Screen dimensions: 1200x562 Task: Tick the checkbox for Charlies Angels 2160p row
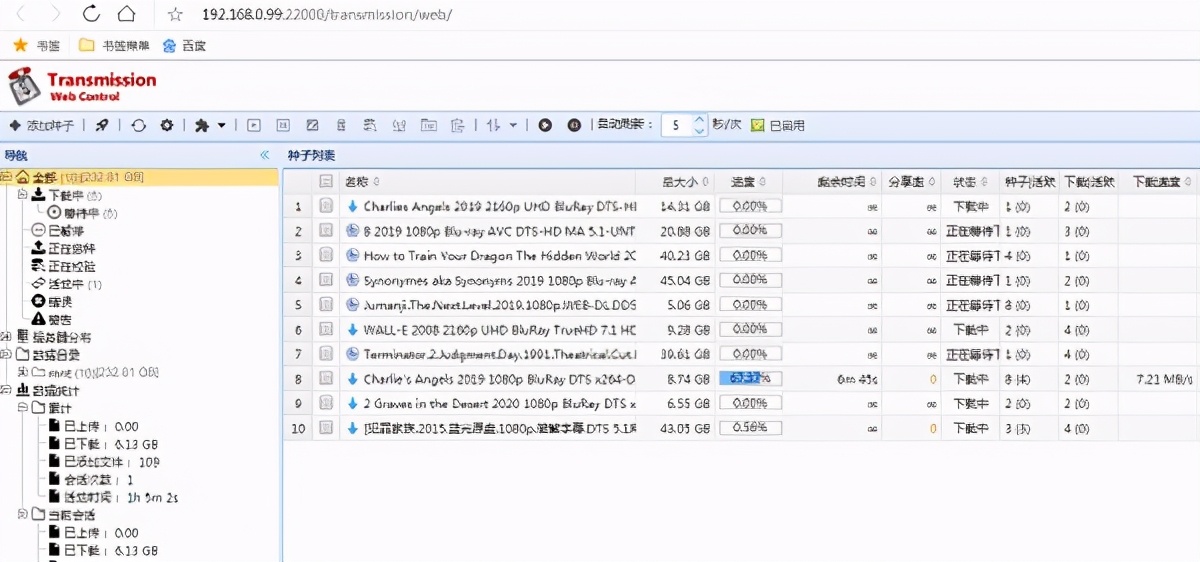tap(325, 206)
